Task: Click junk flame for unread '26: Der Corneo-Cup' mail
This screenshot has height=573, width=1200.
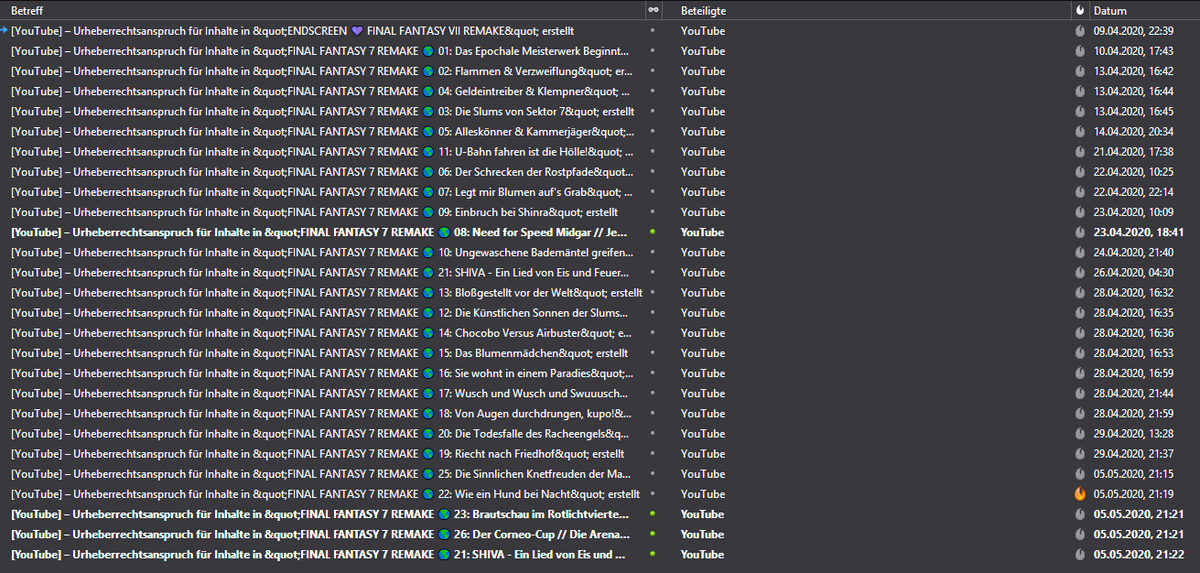Action: point(1080,534)
